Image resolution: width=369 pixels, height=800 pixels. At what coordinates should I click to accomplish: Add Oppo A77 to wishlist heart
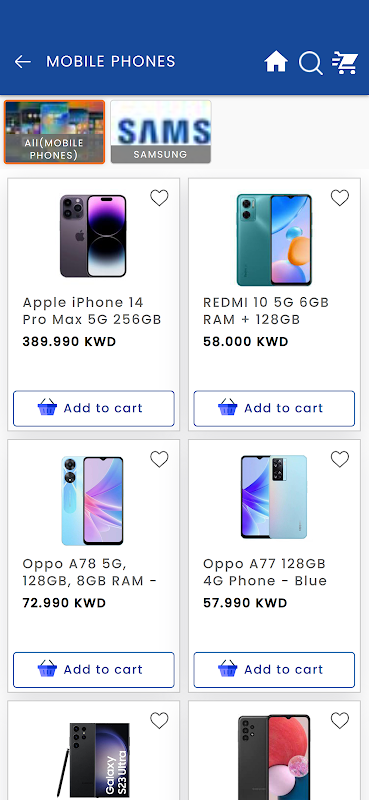[x=340, y=459]
